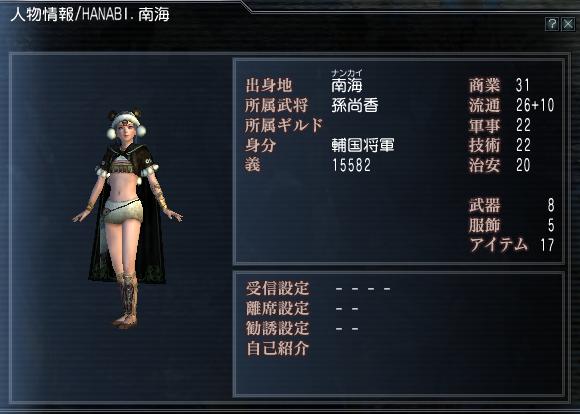Toggle the 離席設定 away setting
580x414 pixels.
[x=347, y=308]
